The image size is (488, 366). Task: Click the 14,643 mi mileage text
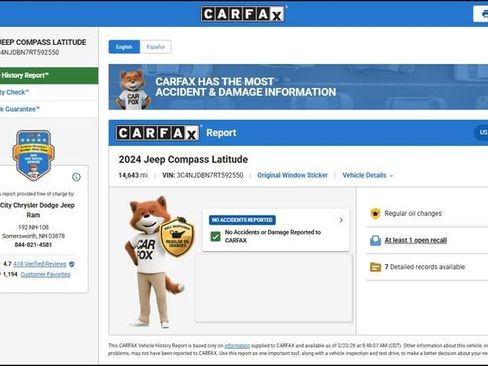coord(133,175)
